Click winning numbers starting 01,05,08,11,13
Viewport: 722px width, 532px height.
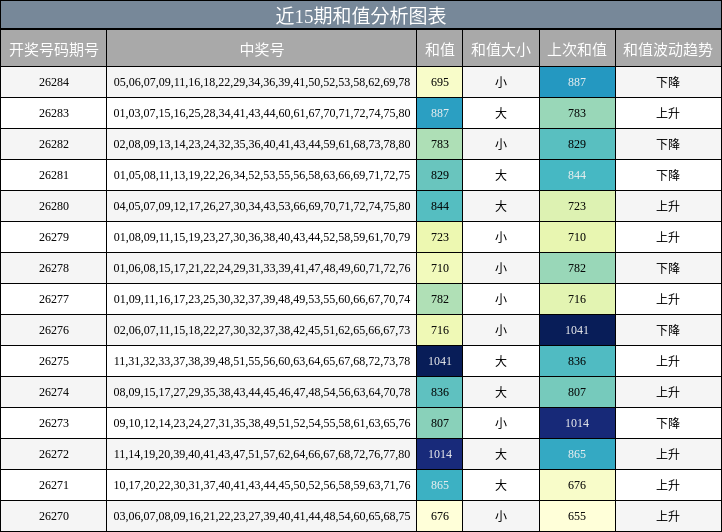tap(262, 175)
